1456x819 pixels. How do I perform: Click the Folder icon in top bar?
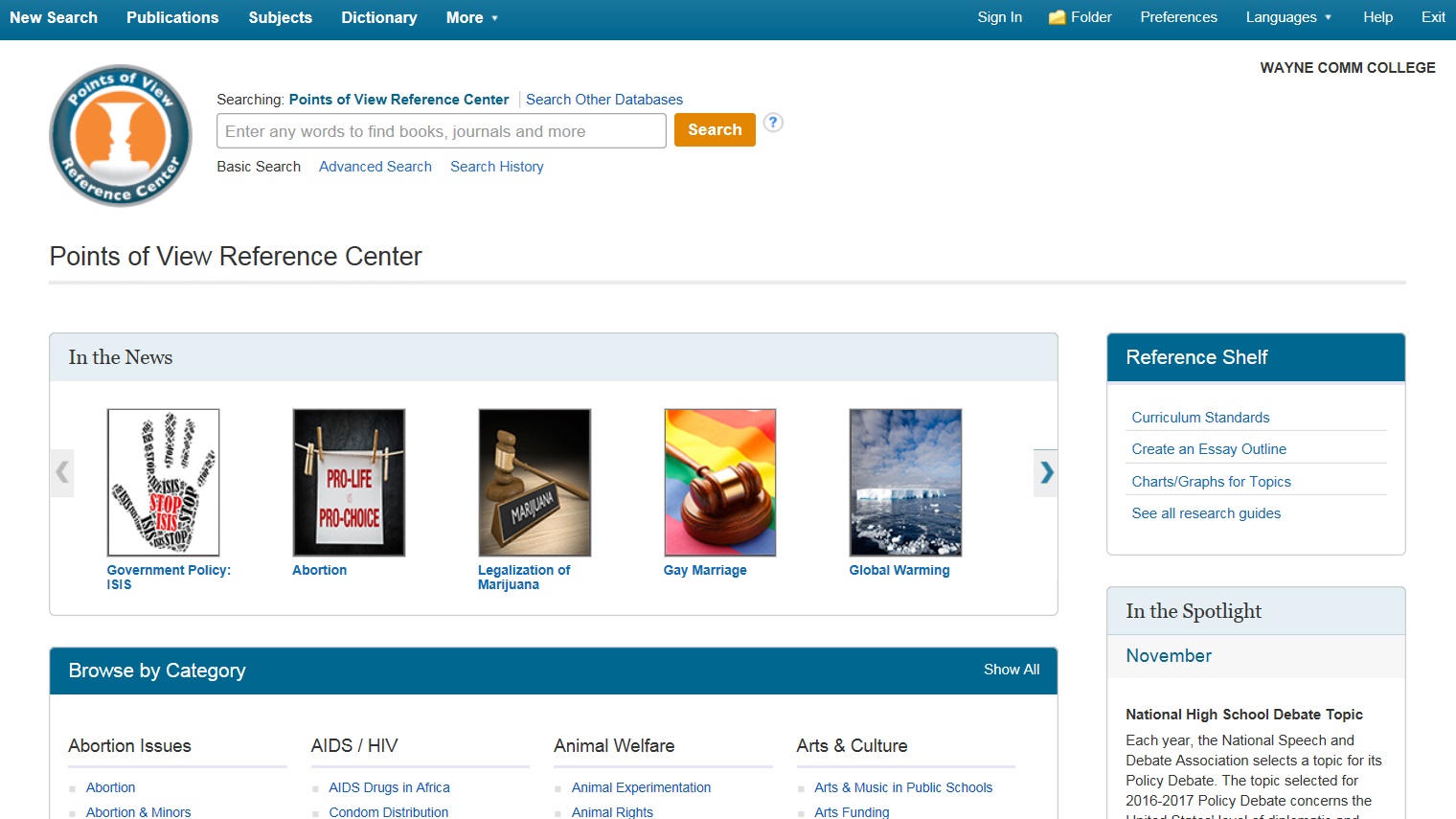tap(1058, 17)
